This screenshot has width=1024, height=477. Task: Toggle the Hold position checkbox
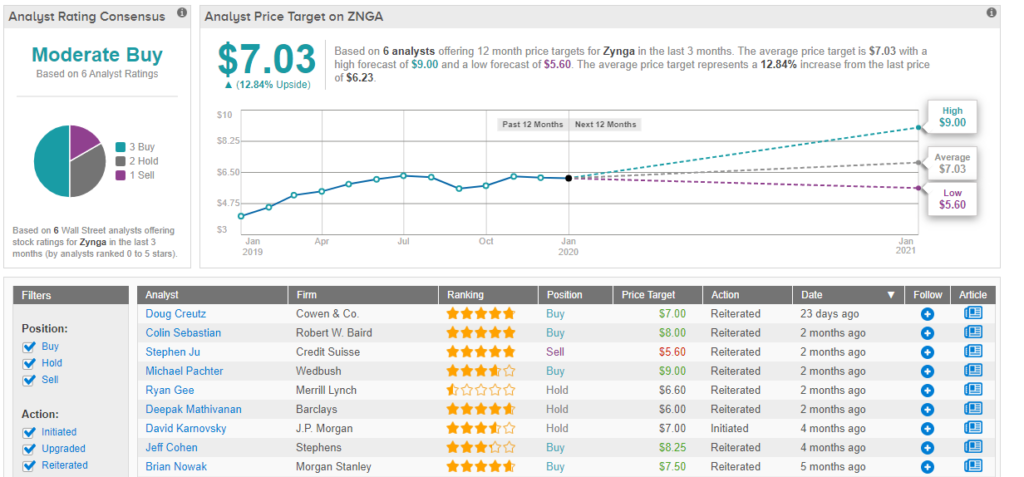(29, 363)
